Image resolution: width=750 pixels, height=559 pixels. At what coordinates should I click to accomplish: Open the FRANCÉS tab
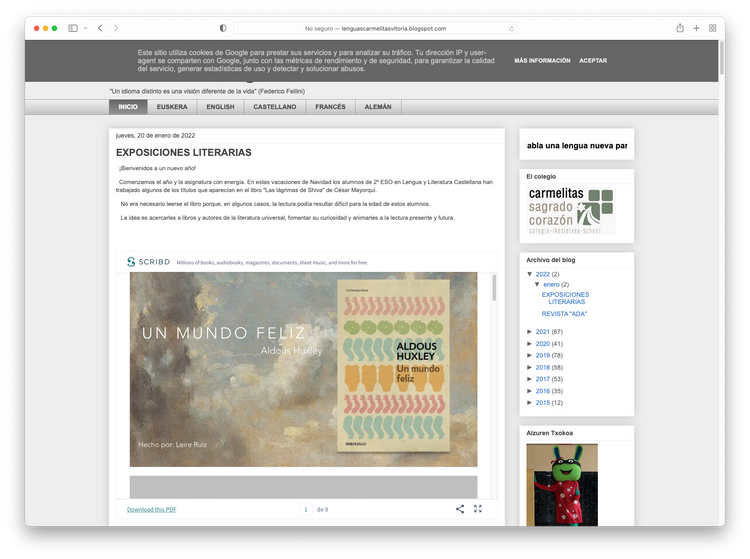(x=330, y=107)
